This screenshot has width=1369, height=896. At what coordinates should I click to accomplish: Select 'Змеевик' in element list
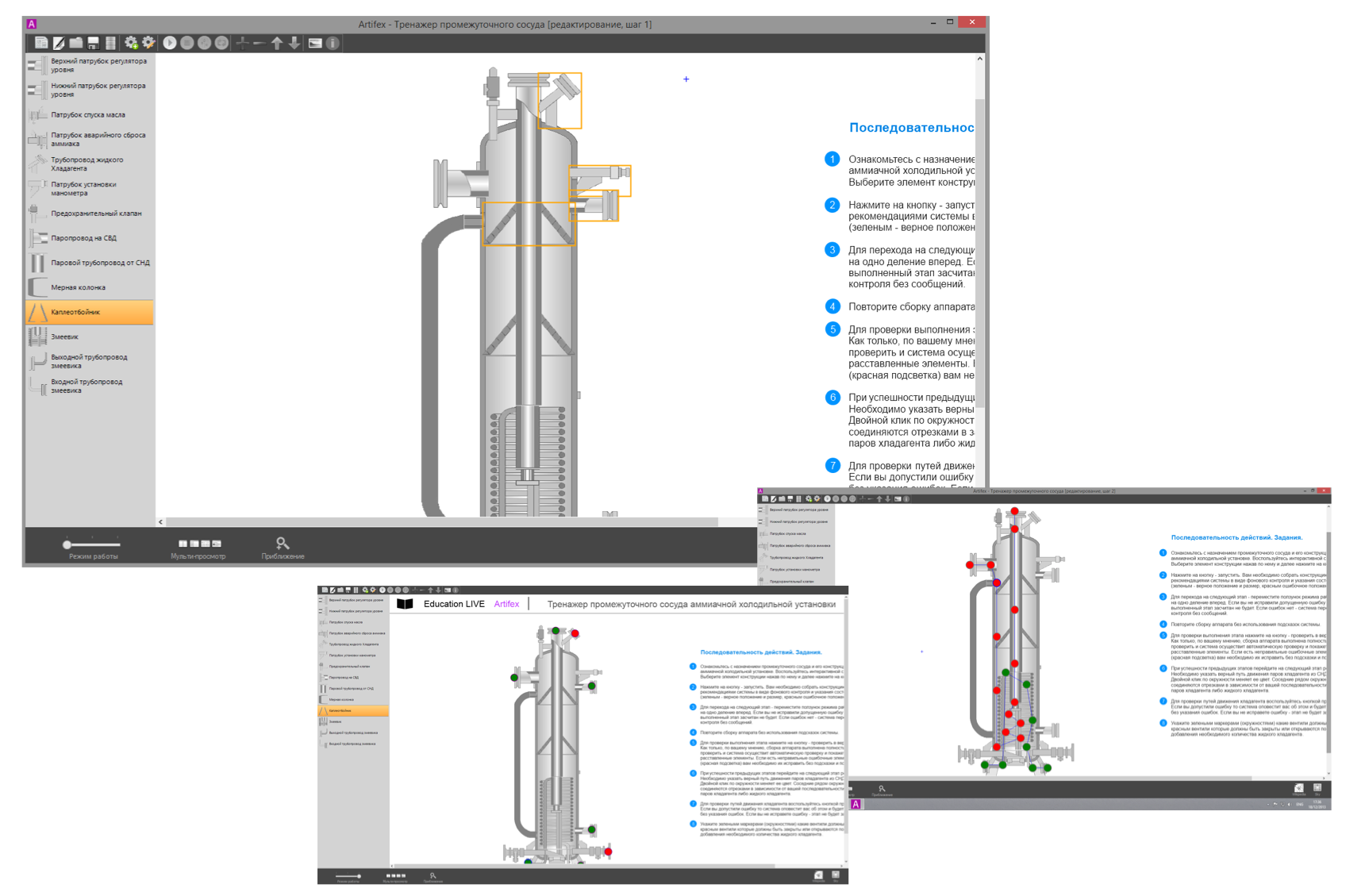[x=90, y=336]
